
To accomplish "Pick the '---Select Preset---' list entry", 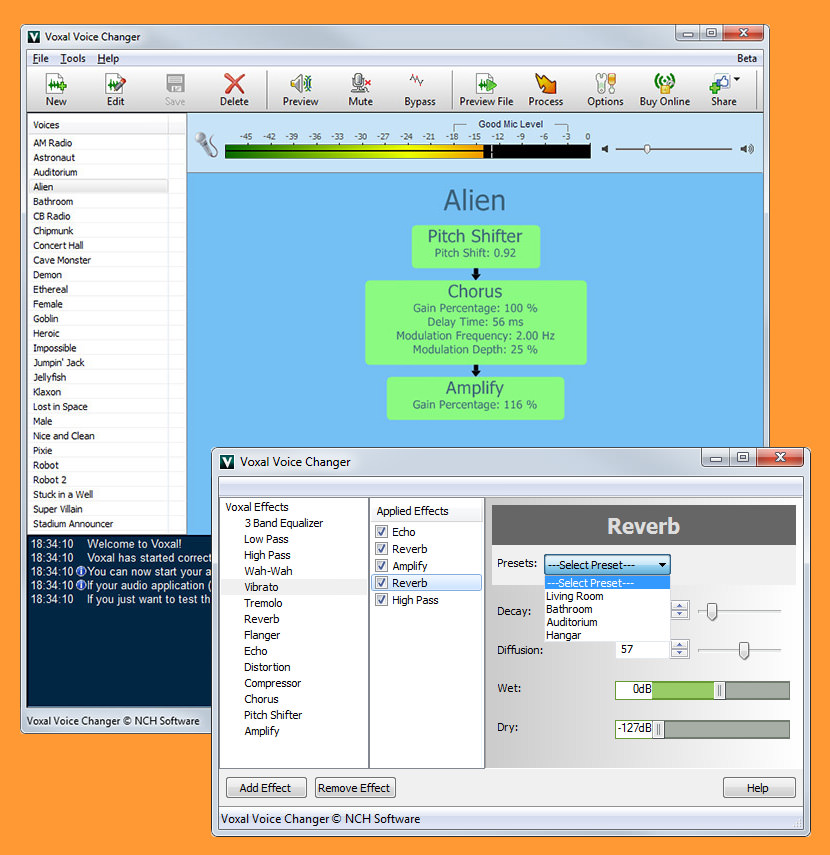I will [607, 583].
